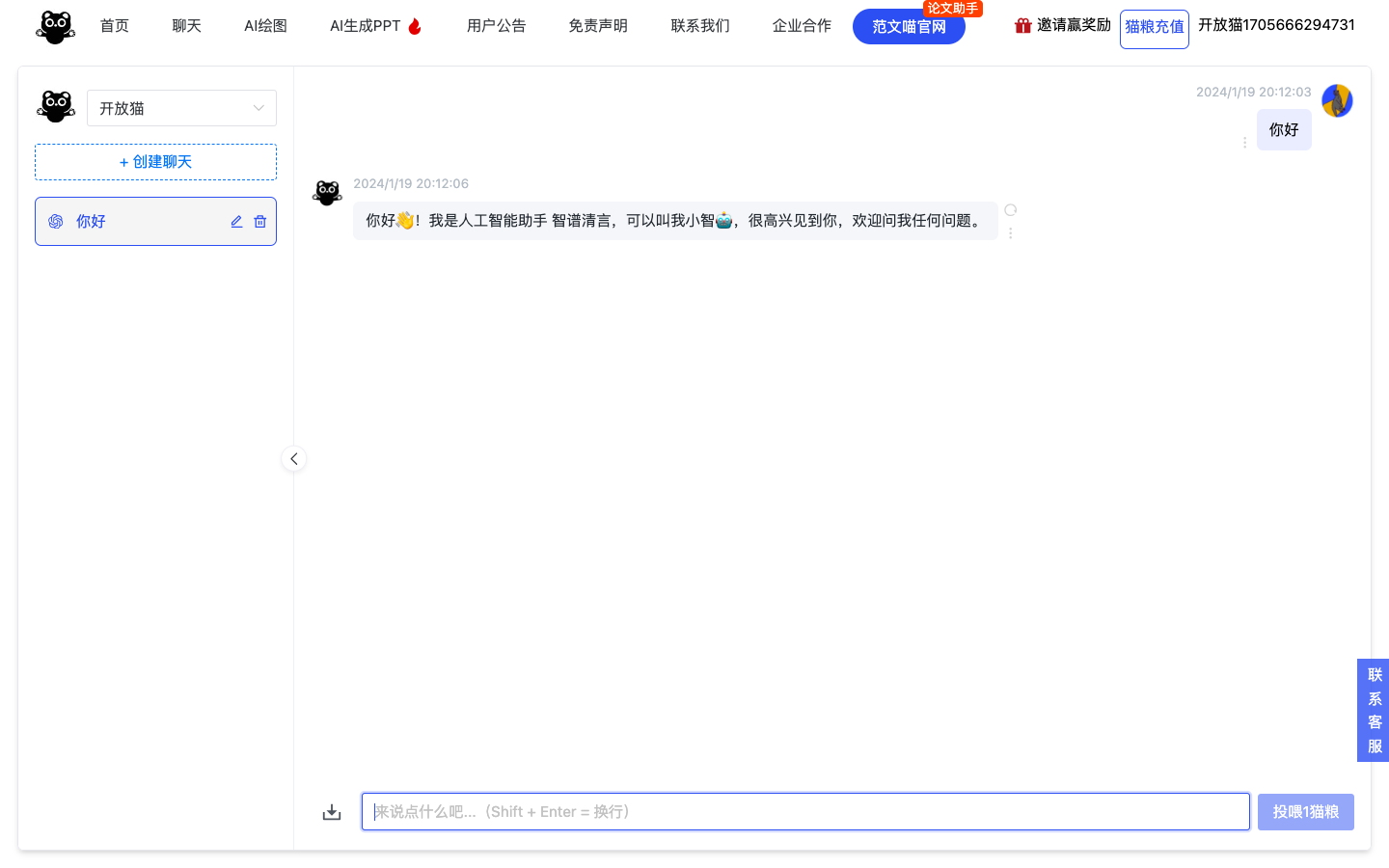Screen dimensions: 1389x868
Task: Click the 猫粮充值 recharge button
Action: click(1154, 29)
